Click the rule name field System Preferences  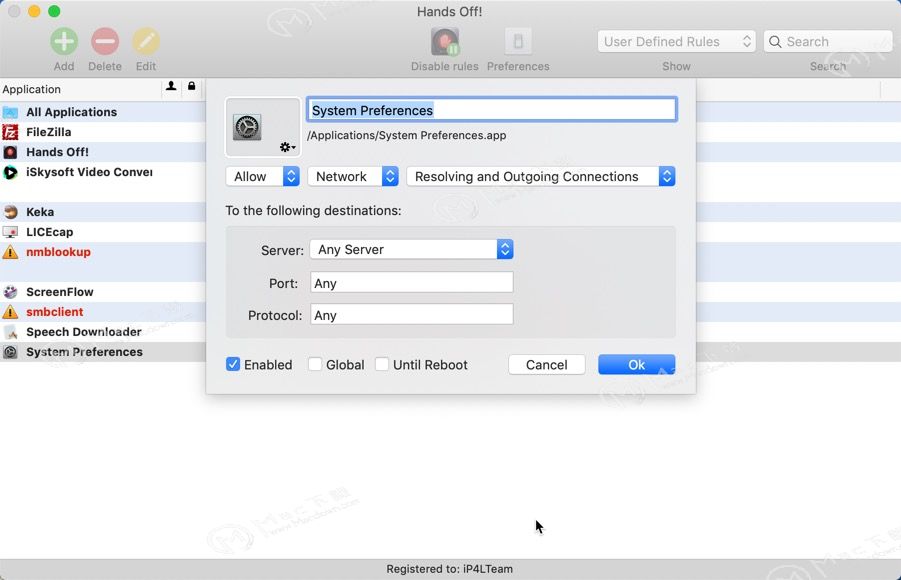pyautogui.click(x=492, y=110)
